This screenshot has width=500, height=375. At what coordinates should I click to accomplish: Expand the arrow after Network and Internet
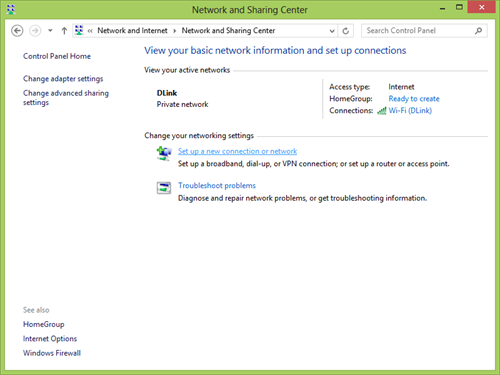pos(174,31)
